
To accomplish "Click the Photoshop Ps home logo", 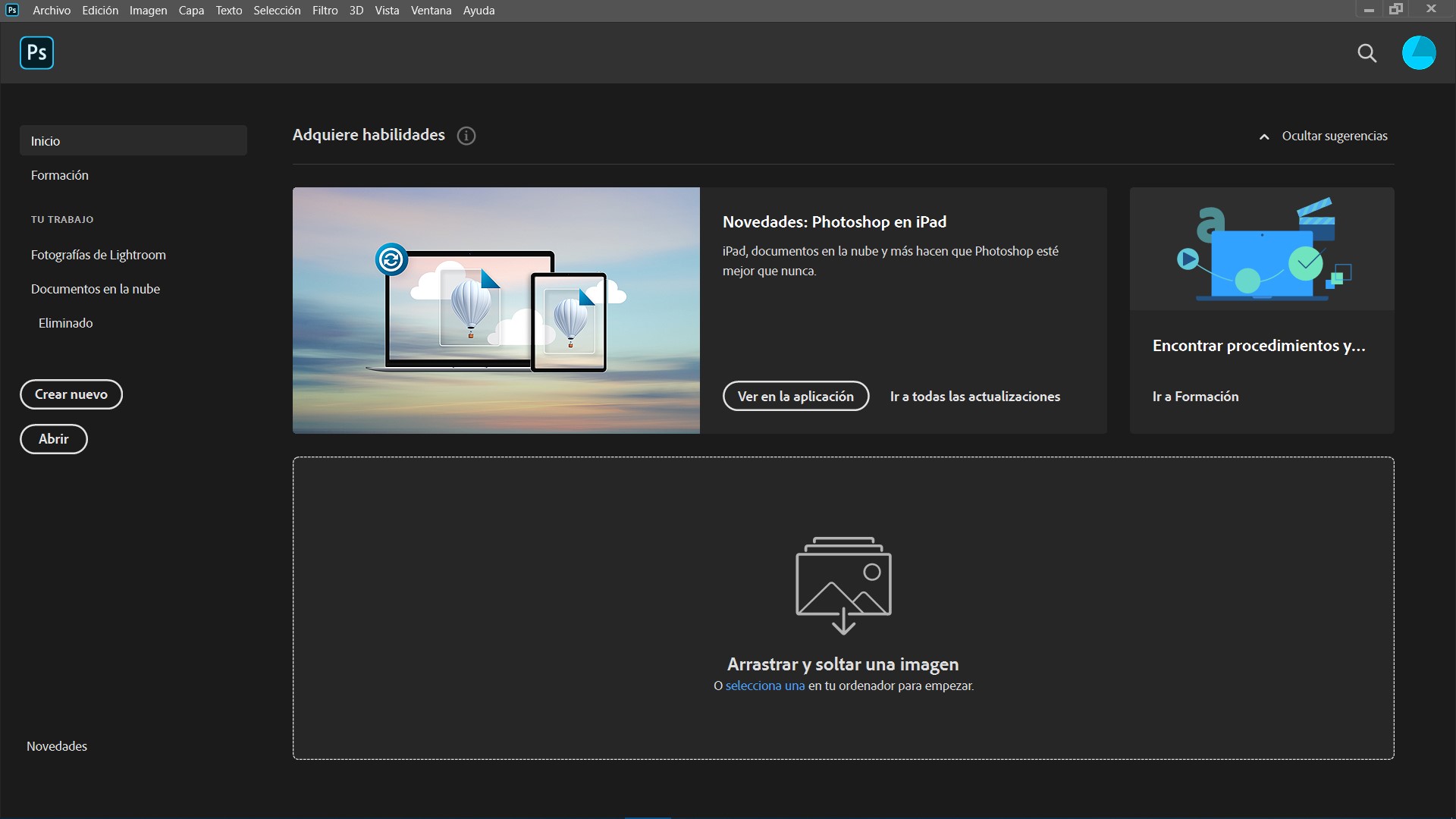I will pyautogui.click(x=36, y=53).
